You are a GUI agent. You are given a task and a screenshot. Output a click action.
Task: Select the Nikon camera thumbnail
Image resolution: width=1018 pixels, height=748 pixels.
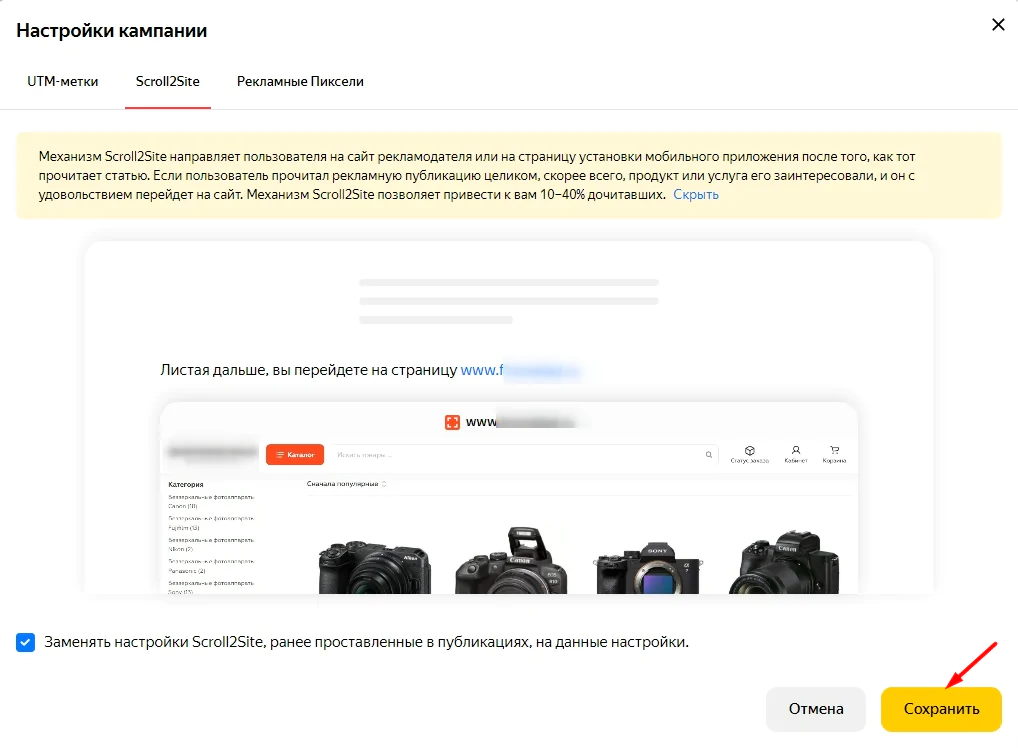[375, 566]
